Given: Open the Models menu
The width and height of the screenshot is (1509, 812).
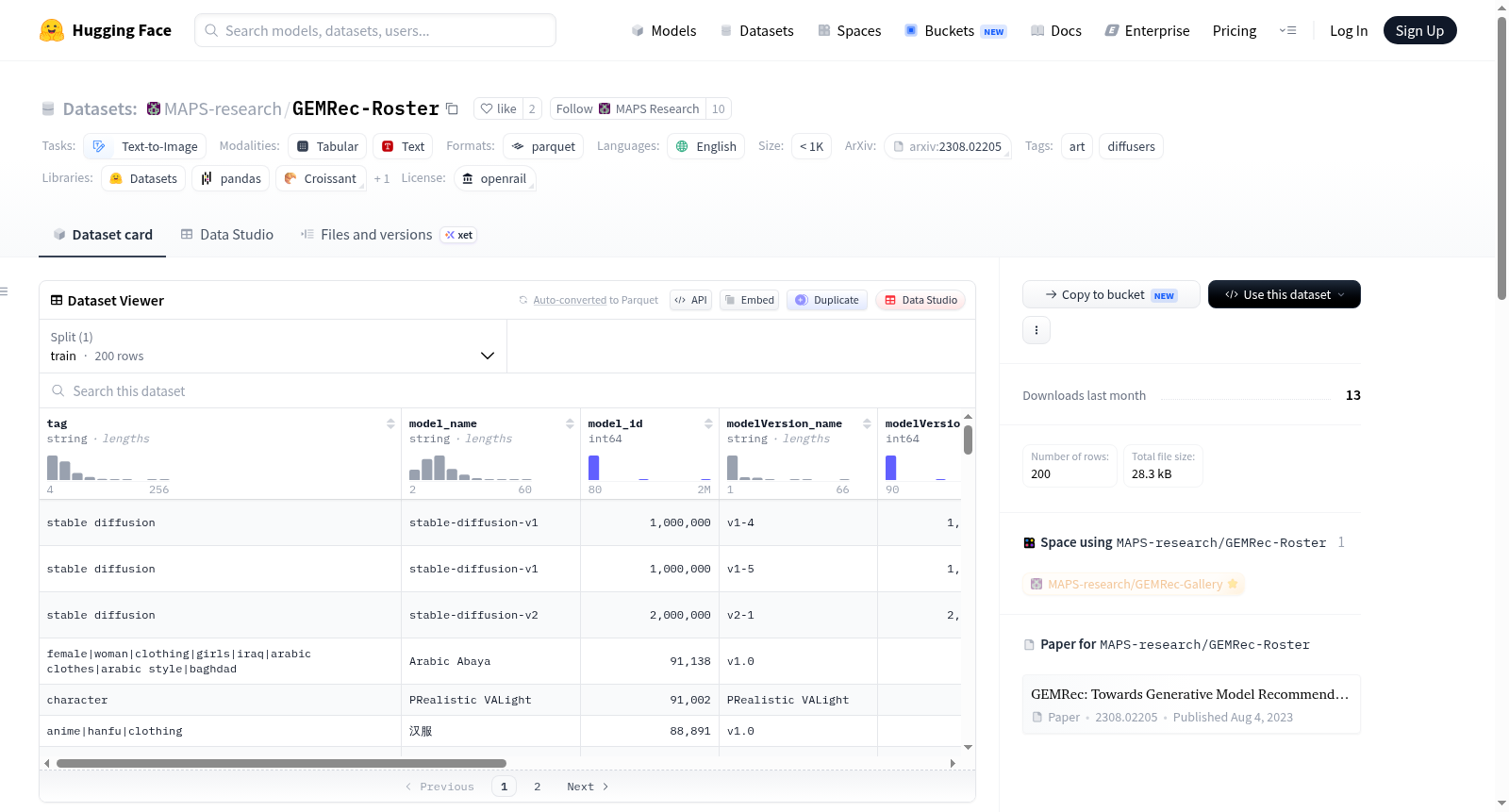Looking at the screenshot, I should [664, 30].
